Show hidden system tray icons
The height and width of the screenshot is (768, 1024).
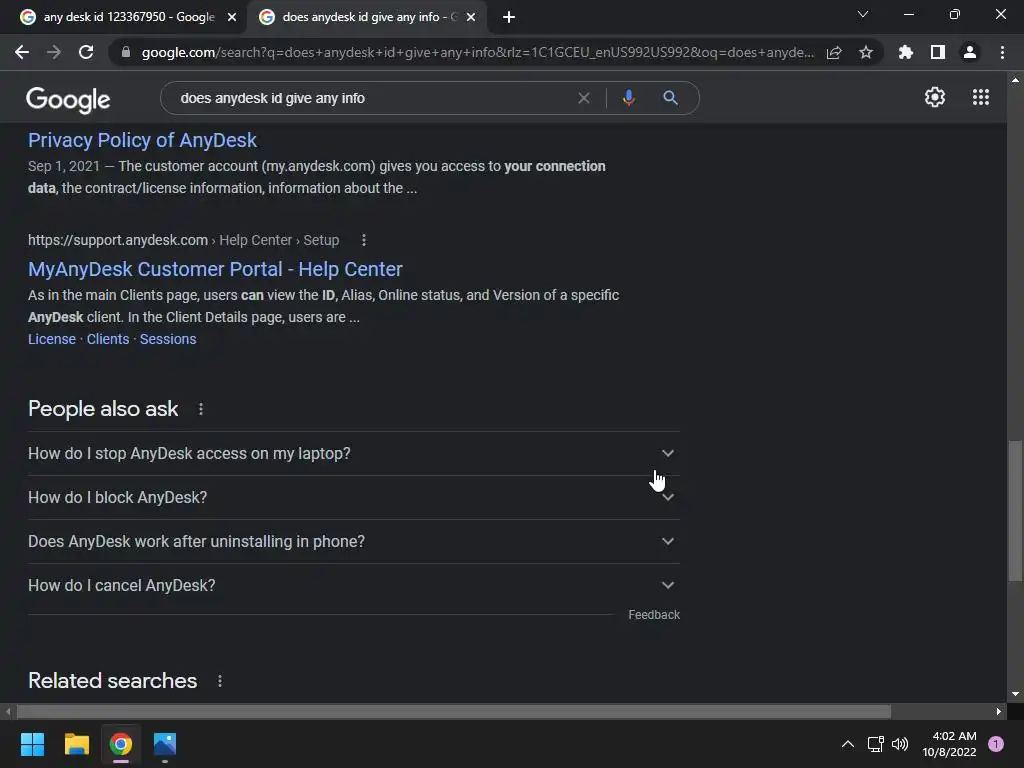[848, 744]
